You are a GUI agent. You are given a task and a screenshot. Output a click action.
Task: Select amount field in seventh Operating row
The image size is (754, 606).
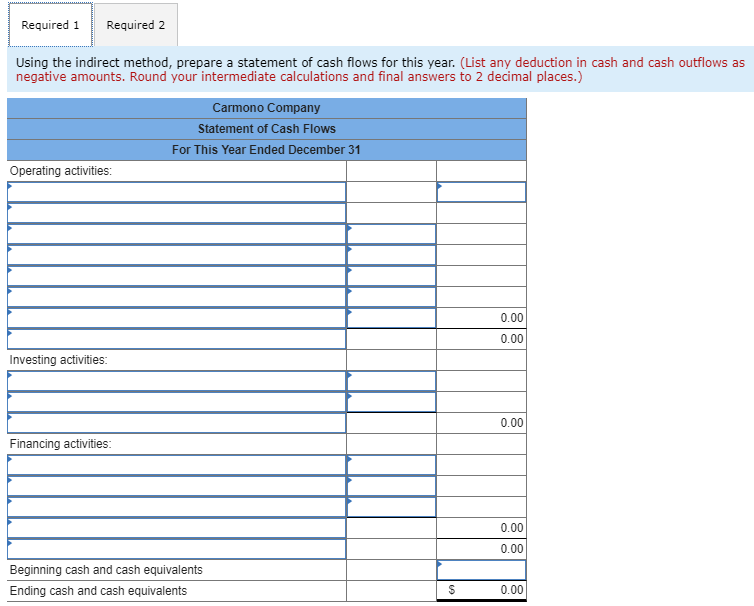[x=391, y=318]
